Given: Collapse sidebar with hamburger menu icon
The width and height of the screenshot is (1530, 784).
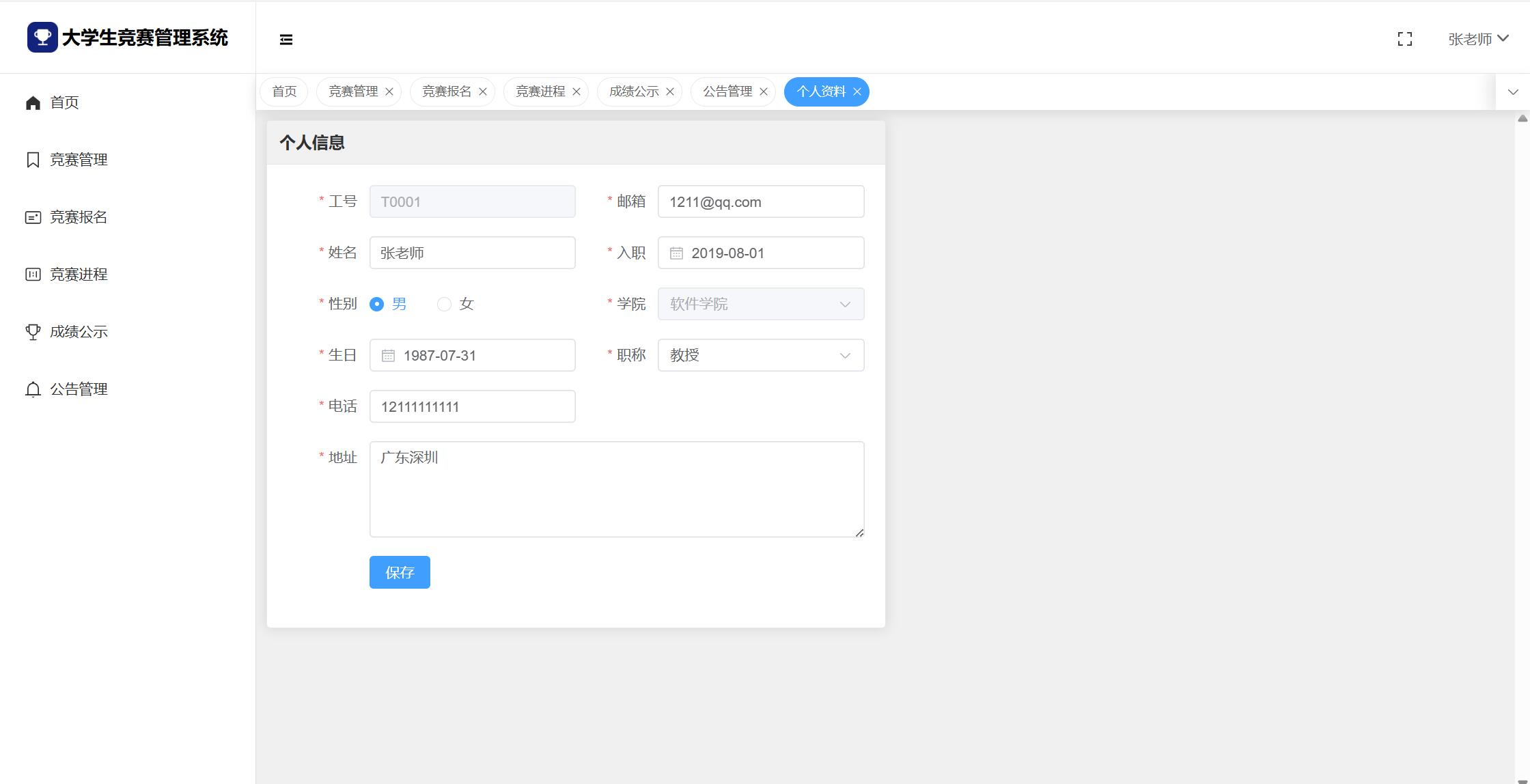Looking at the screenshot, I should pyautogui.click(x=286, y=40).
